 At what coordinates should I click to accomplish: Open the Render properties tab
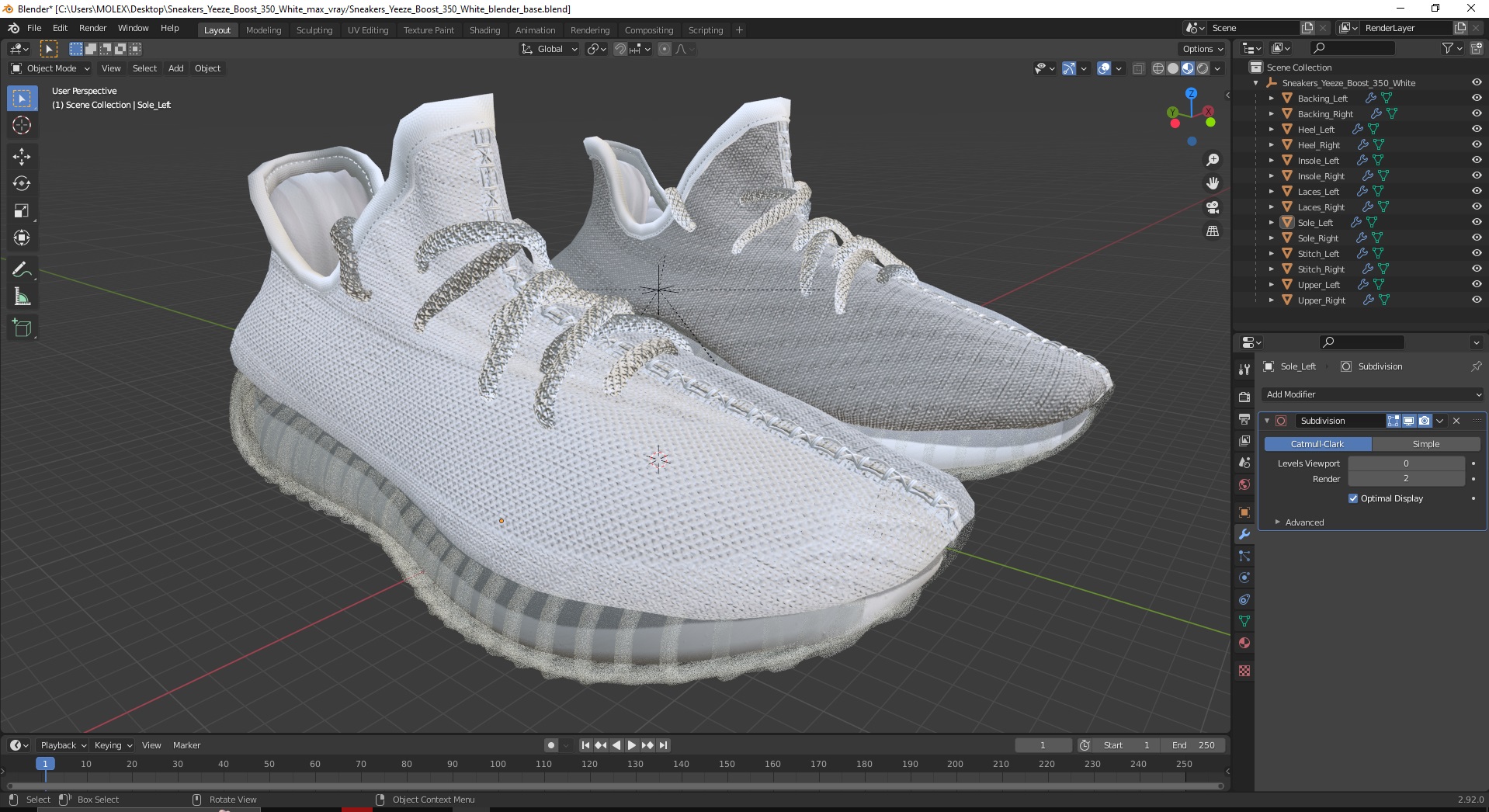coord(1244,397)
